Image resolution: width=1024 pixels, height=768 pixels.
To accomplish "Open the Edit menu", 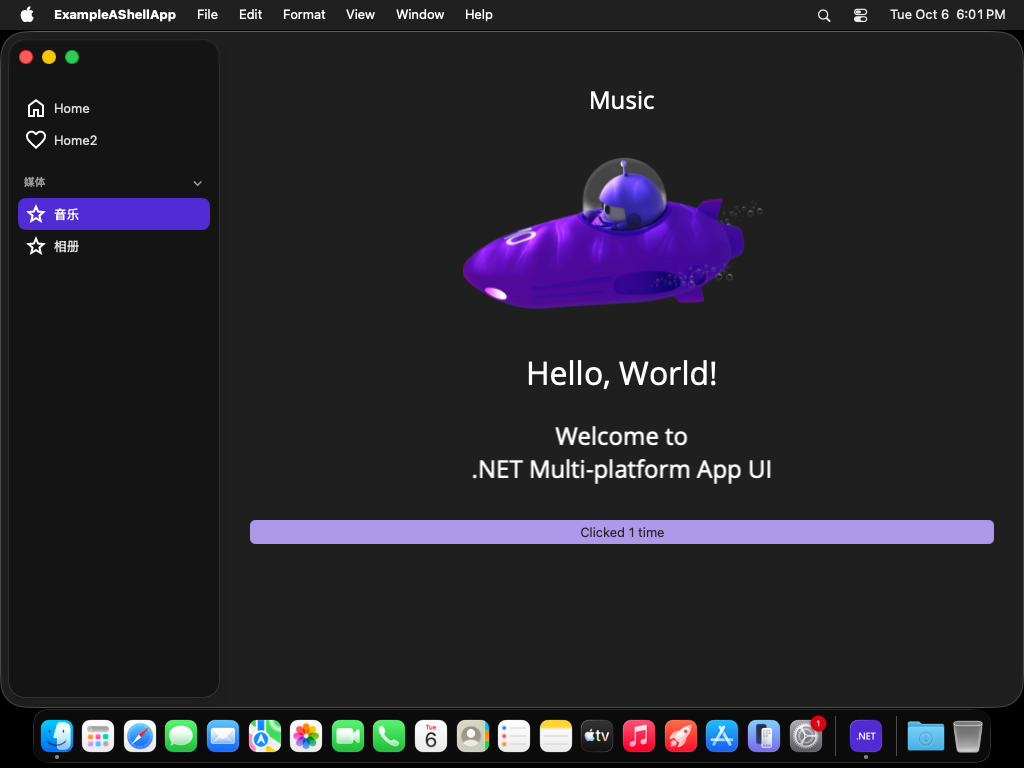I will (250, 14).
